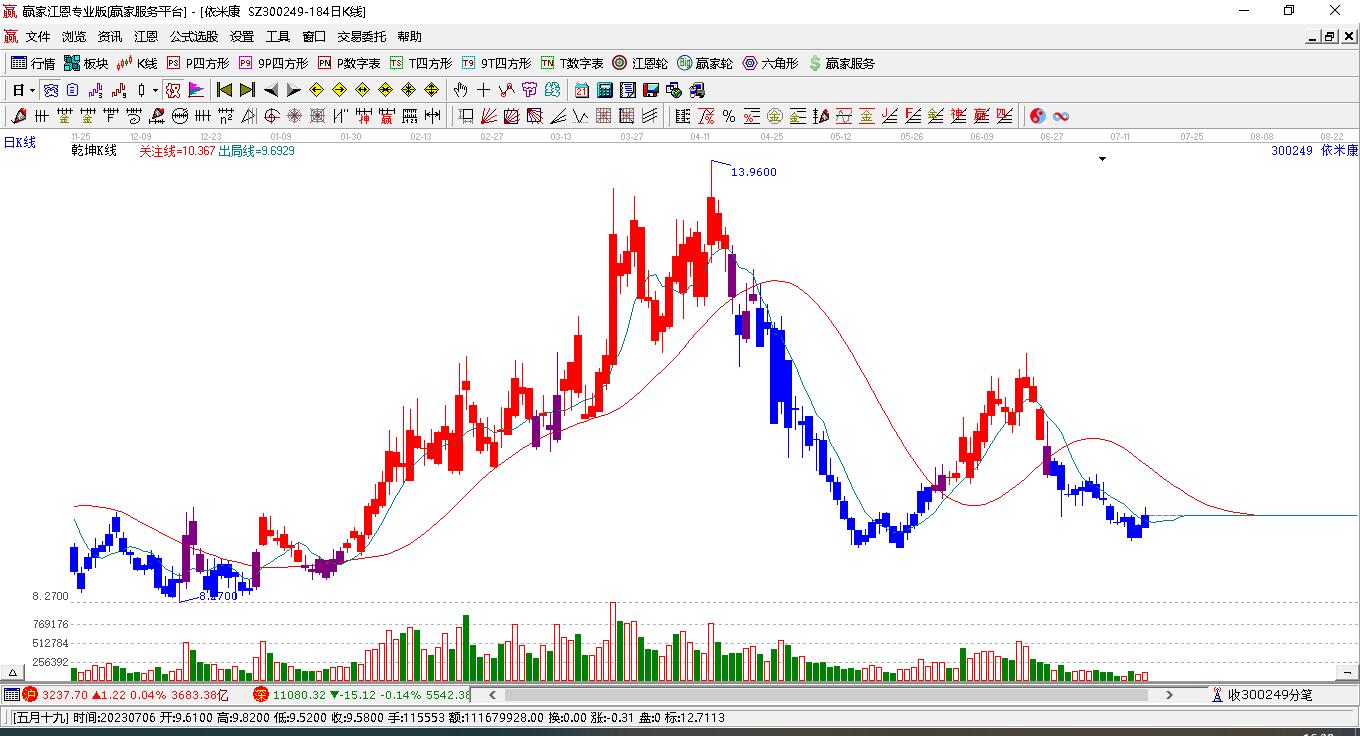Click the triangle button beside the volume pane

tap(14, 673)
